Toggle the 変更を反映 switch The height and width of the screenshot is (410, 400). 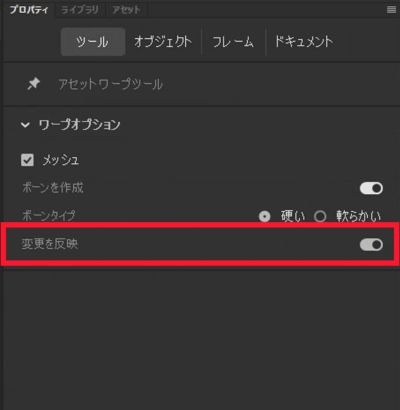coord(371,245)
